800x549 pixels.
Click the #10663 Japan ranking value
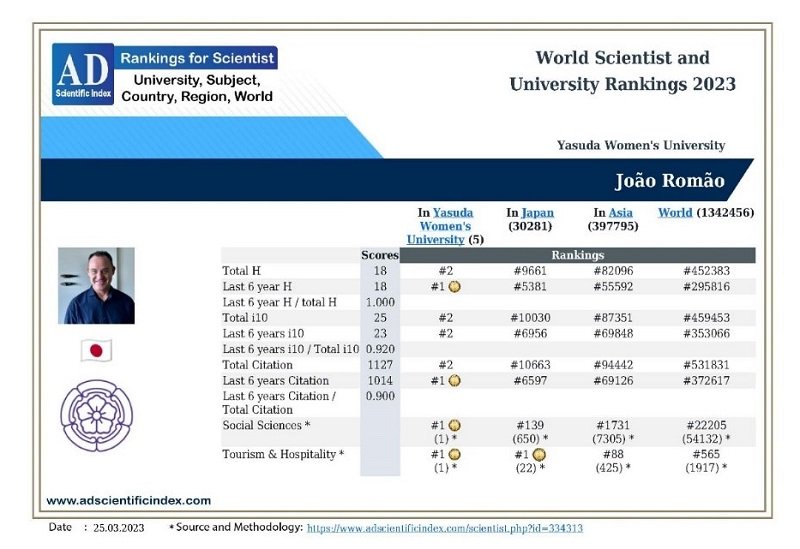pos(530,365)
